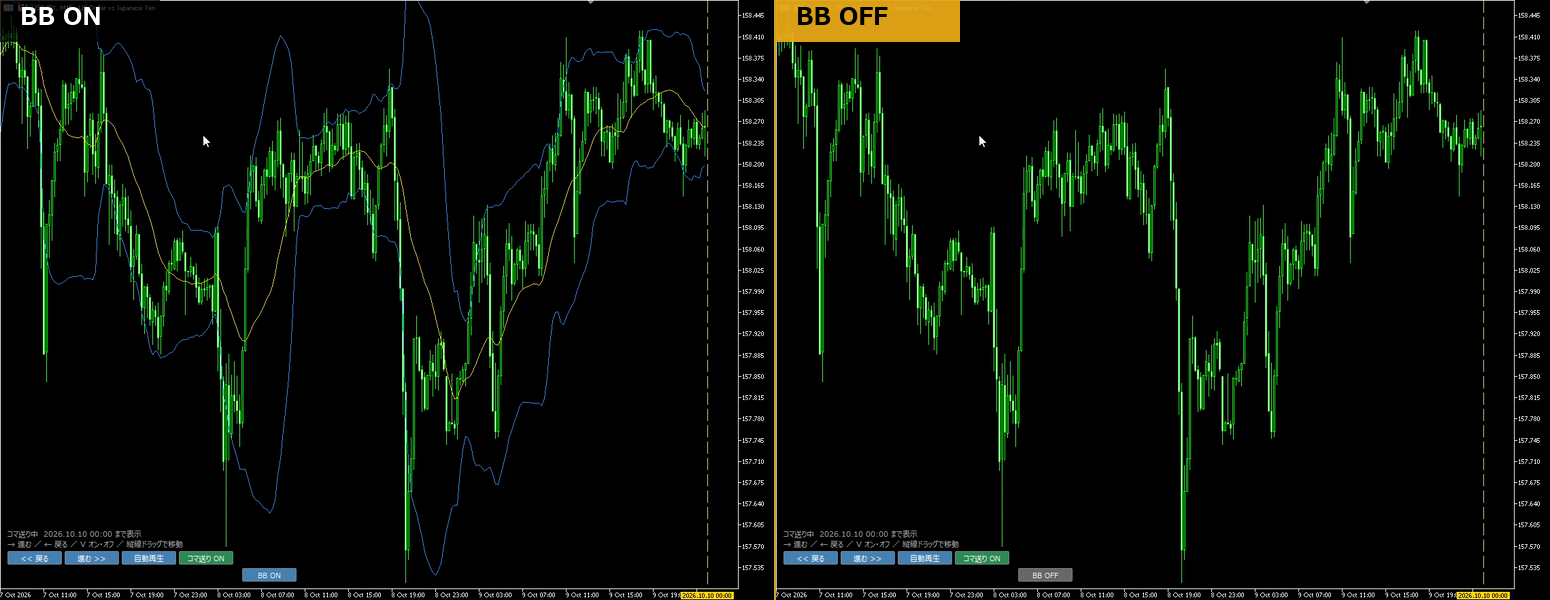Click the 8 Oct 11:00 time label in the BB OFF chart
The height and width of the screenshot is (600, 1550).
pyautogui.click(x=1098, y=595)
